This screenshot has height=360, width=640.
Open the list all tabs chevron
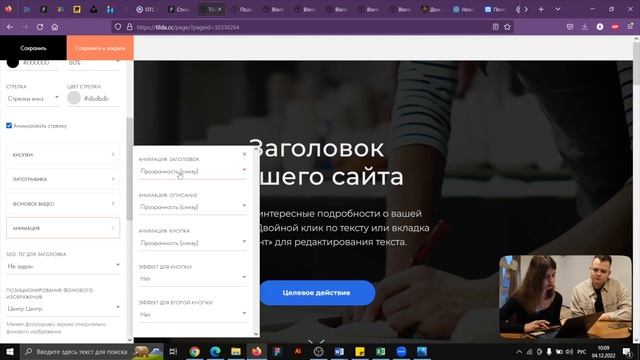(558, 9)
